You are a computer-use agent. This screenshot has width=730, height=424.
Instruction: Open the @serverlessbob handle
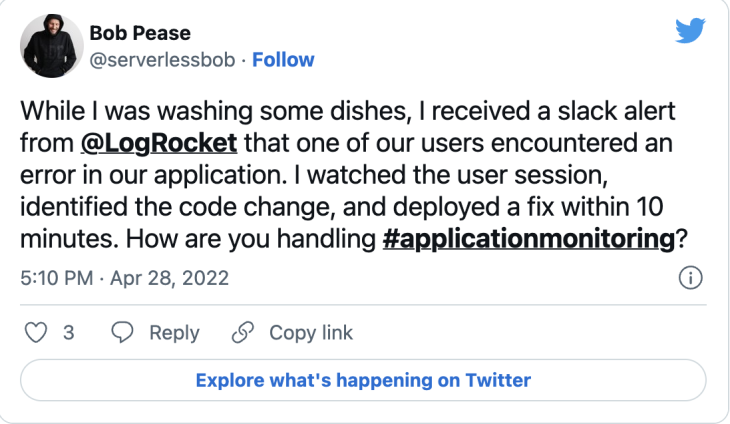coord(162,60)
